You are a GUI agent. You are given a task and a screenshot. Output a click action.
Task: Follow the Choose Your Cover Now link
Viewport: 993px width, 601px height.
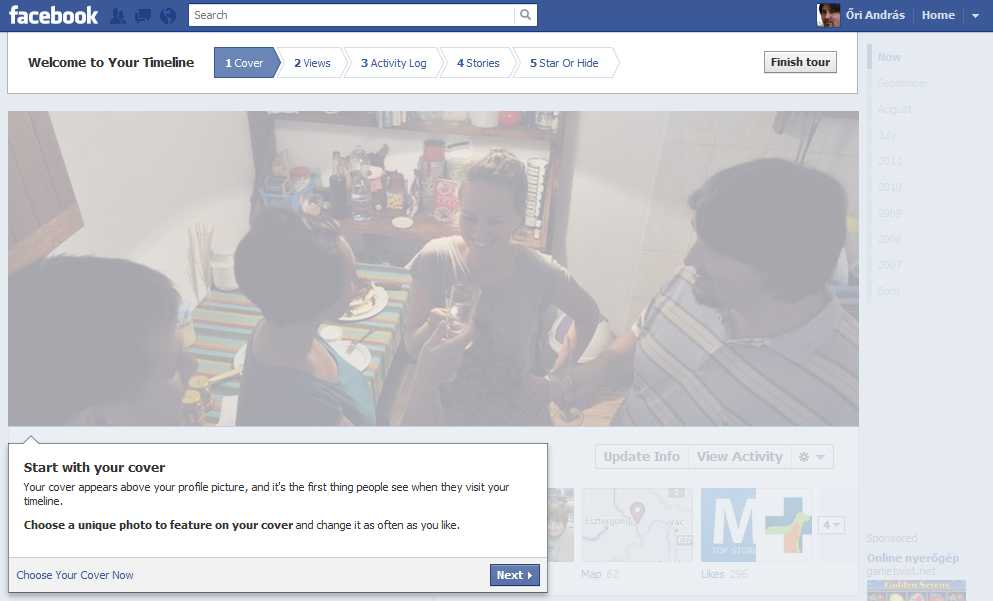click(x=75, y=575)
